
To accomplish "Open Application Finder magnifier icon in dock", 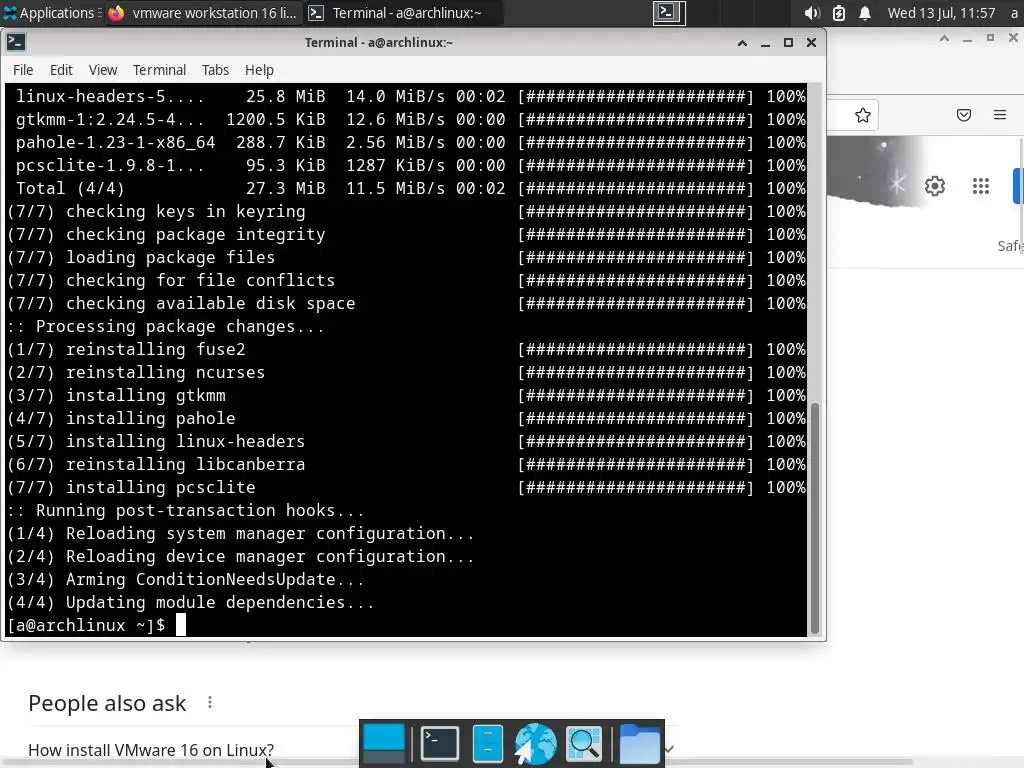I will [584, 744].
